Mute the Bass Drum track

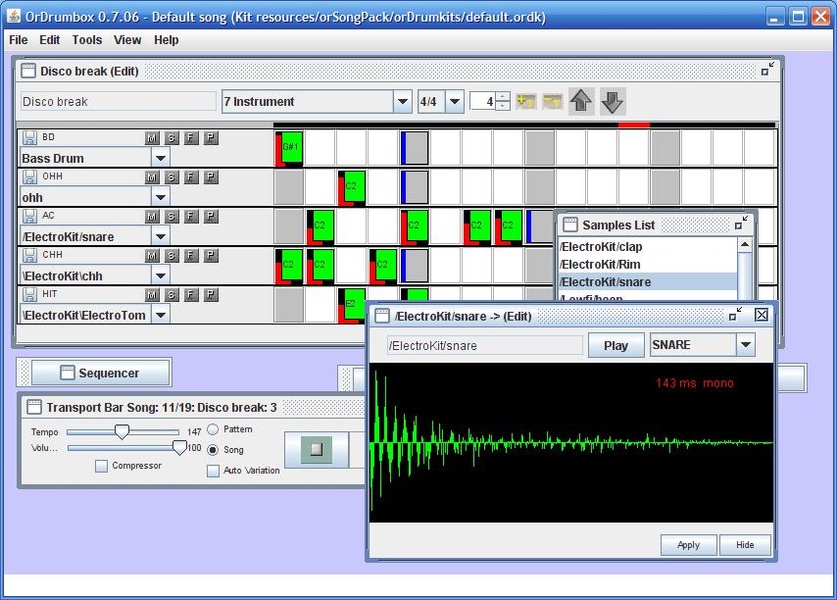[152, 137]
